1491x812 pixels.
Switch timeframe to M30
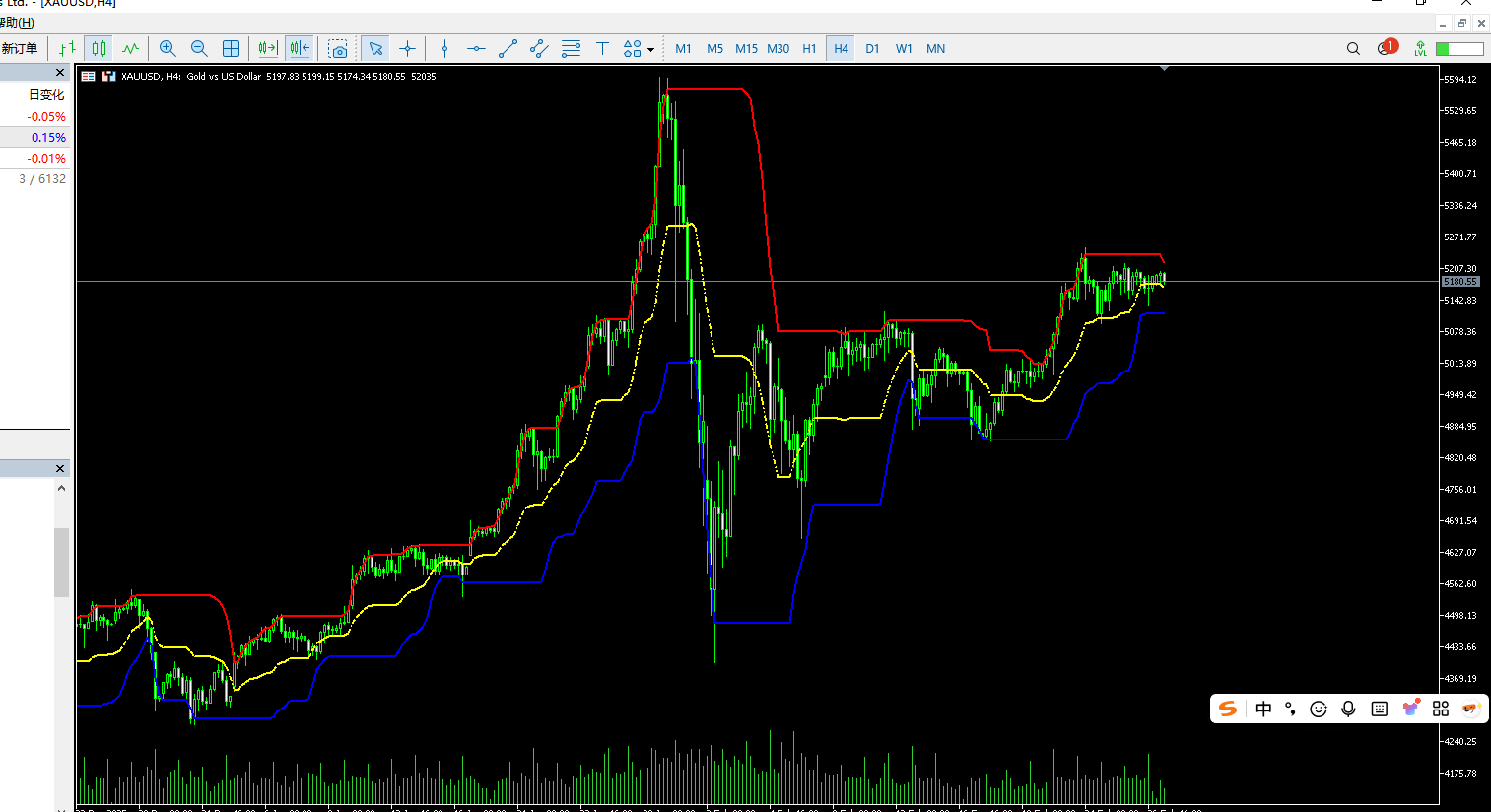(x=778, y=48)
